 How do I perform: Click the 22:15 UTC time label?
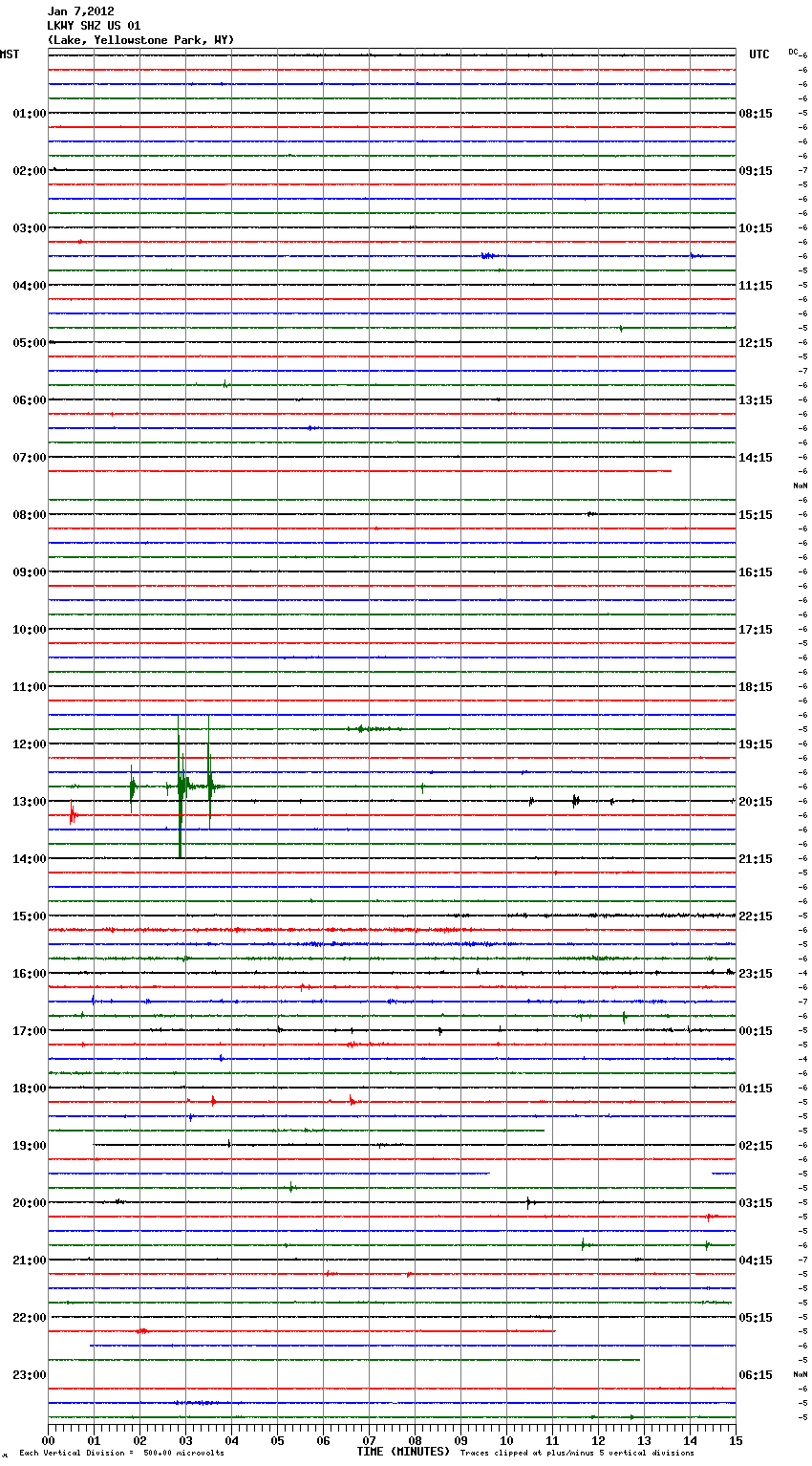pos(755,916)
